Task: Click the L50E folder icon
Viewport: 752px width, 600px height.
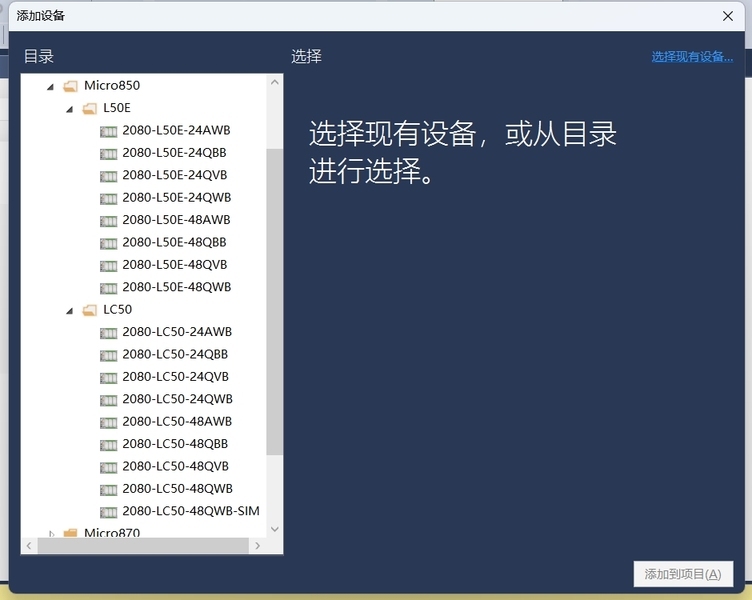Action: pyautogui.click(x=90, y=108)
